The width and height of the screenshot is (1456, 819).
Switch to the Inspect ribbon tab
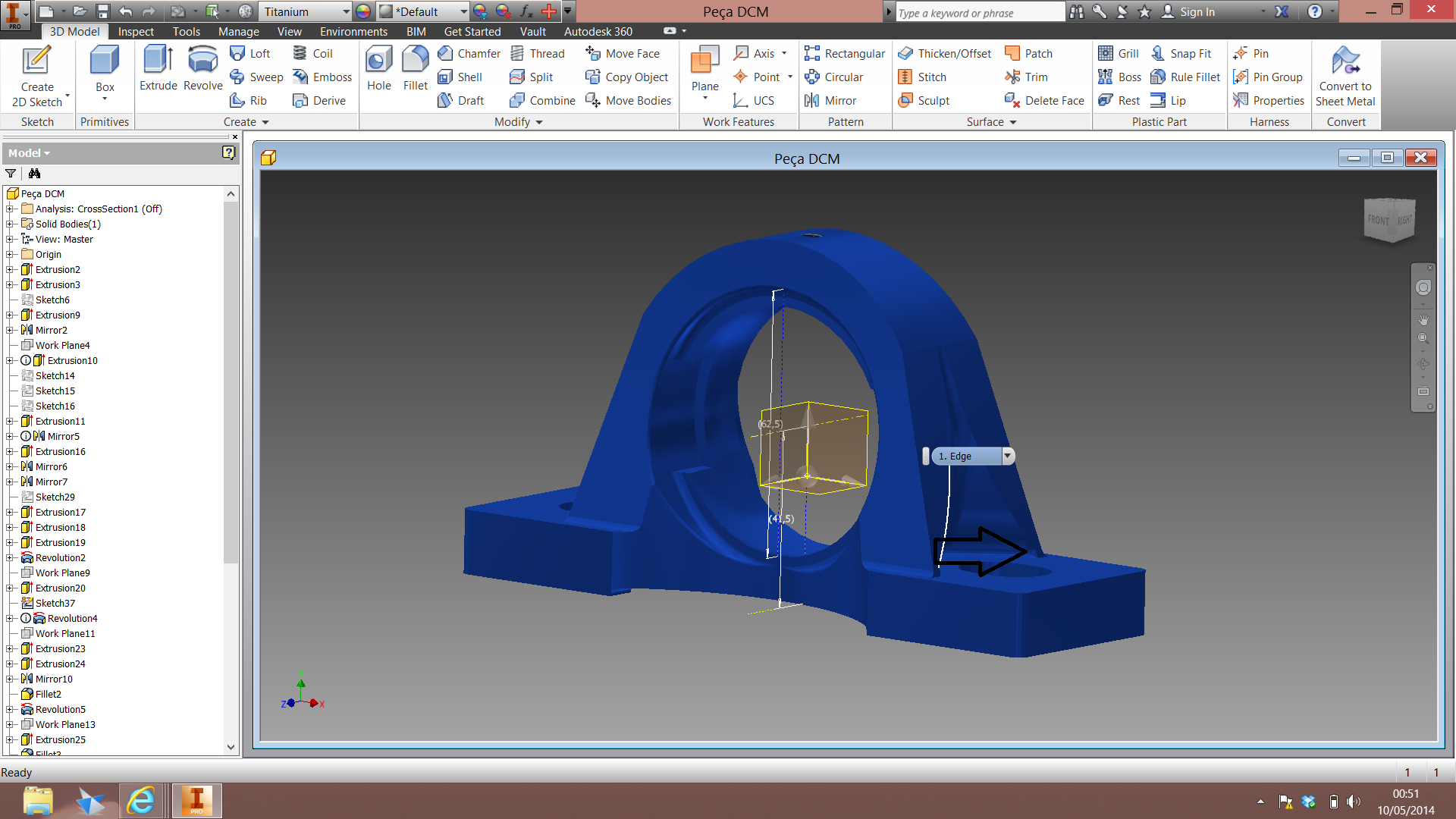click(136, 31)
